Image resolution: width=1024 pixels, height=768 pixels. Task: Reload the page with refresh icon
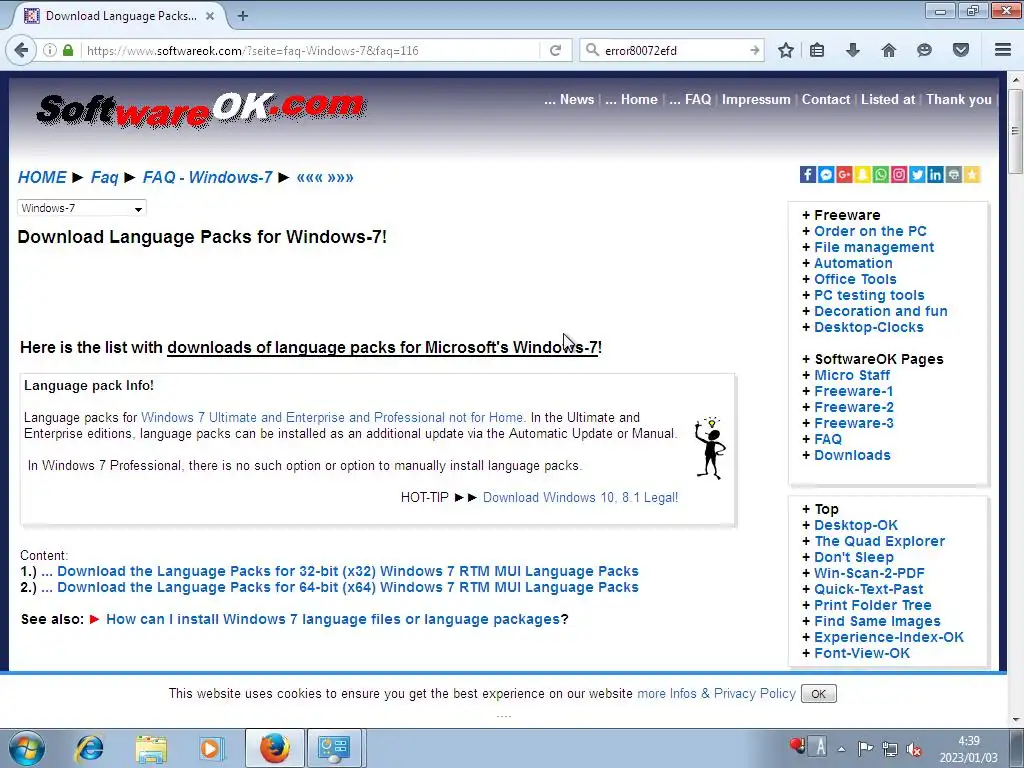(x=555, y=50)
